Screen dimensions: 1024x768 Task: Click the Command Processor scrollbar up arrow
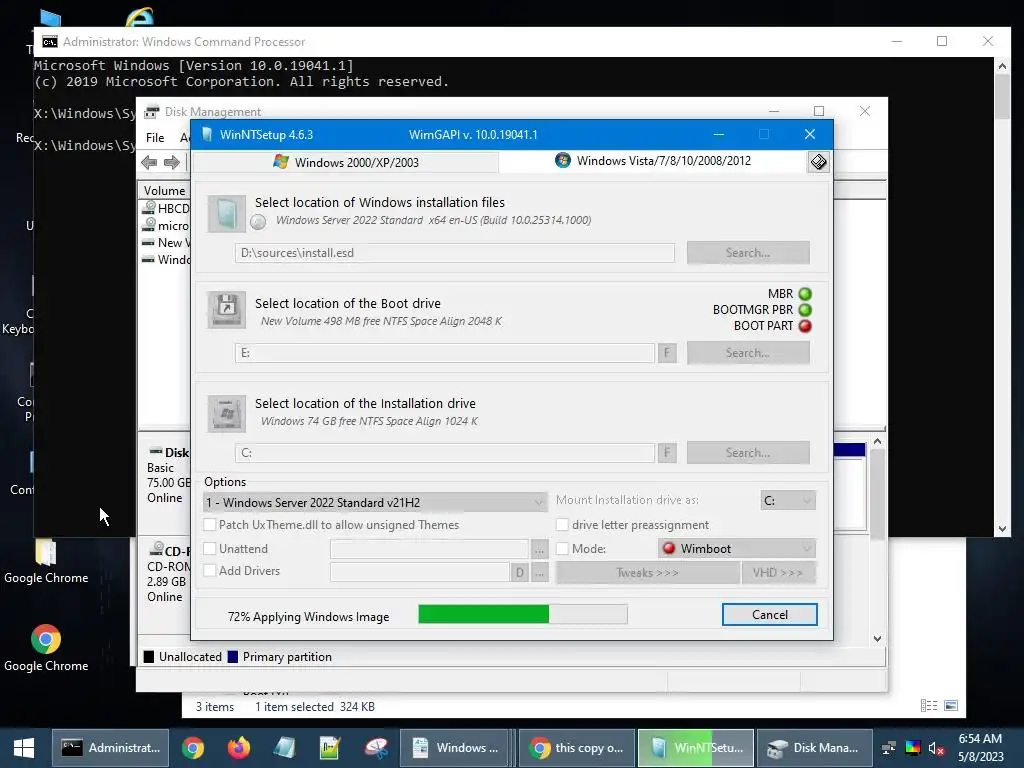(1002, 65)
